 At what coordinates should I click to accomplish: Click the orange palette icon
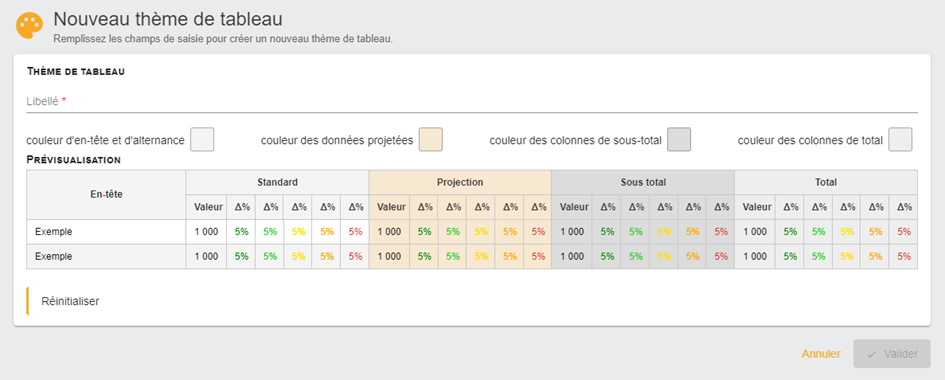coord(30,26)
